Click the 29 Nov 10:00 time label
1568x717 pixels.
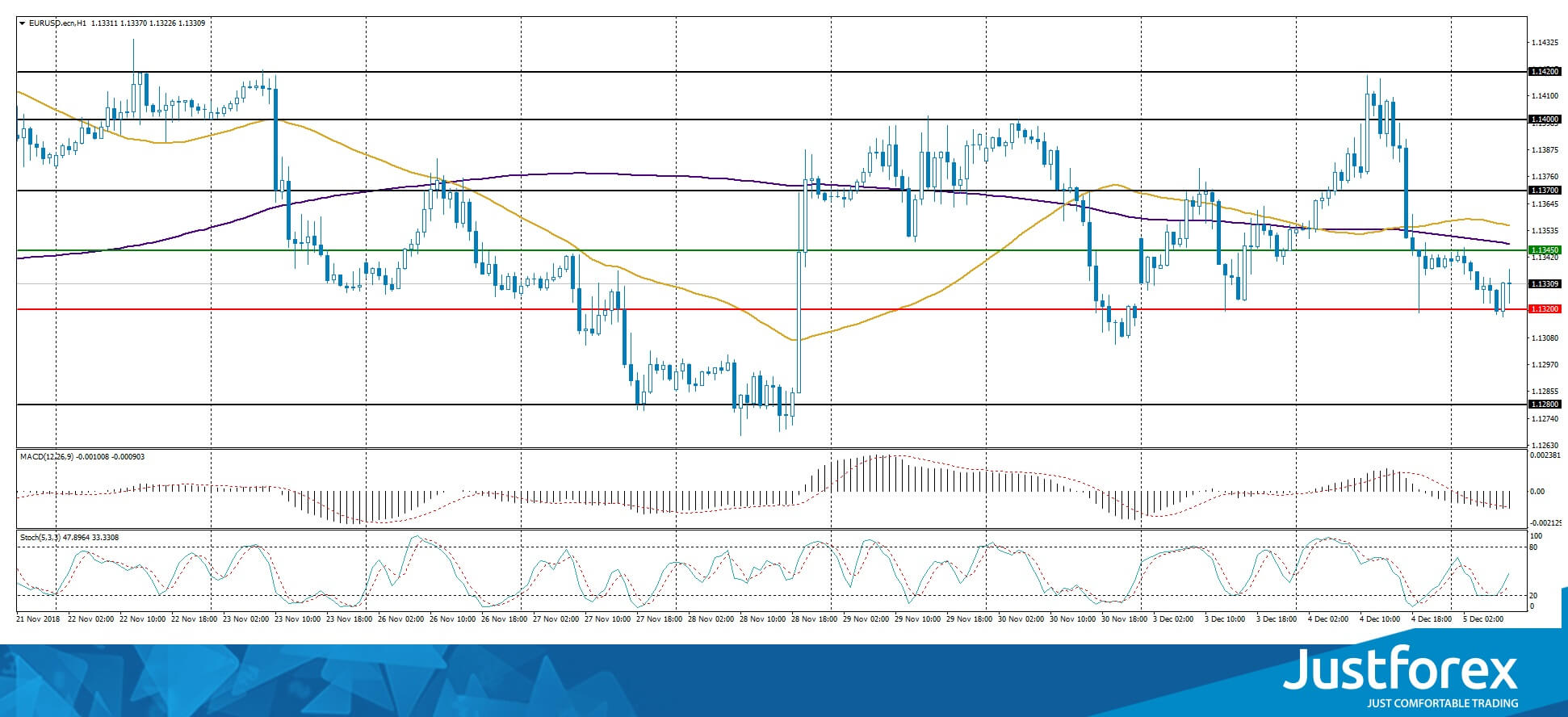[x=918, y=619]
